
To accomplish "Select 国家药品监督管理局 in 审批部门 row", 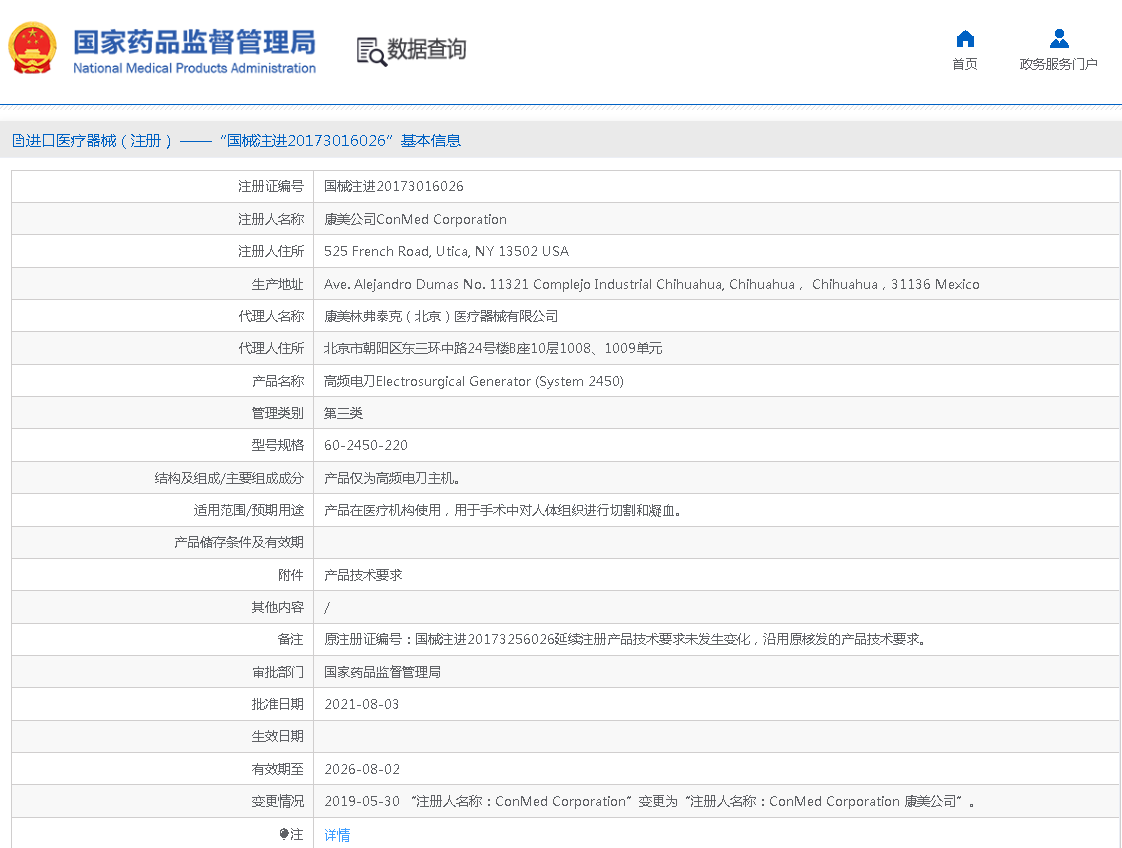I will pyautogui.click(x=382, y=672).
